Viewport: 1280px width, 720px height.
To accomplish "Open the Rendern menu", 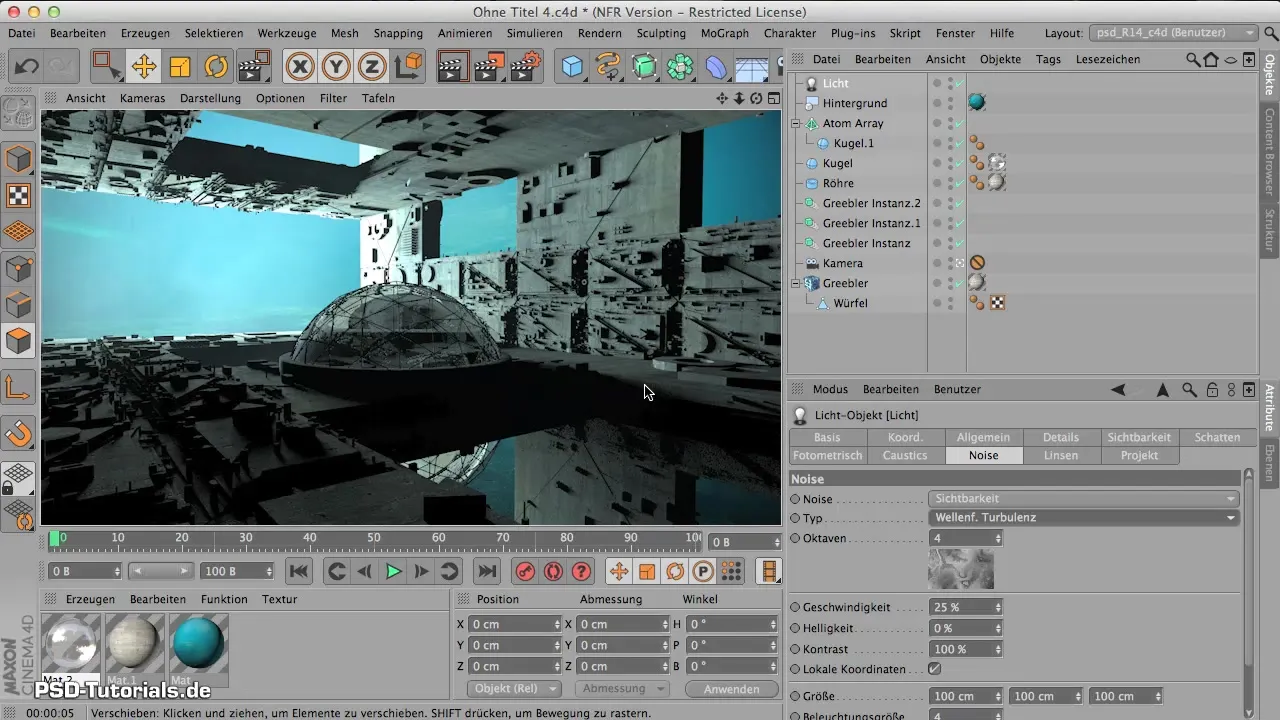I will point(600,33).
